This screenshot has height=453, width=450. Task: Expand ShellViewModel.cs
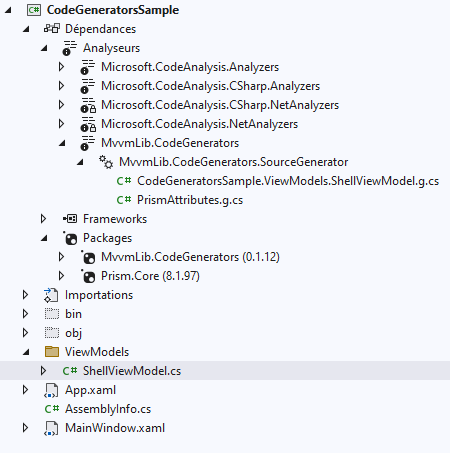[x=43, y=371]
